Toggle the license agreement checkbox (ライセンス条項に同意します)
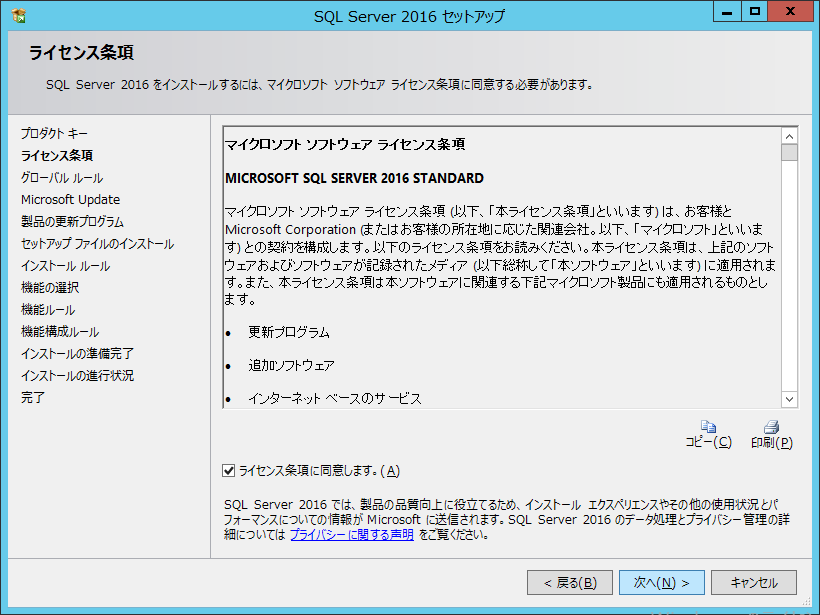The image size is (820, 615). 230,470
